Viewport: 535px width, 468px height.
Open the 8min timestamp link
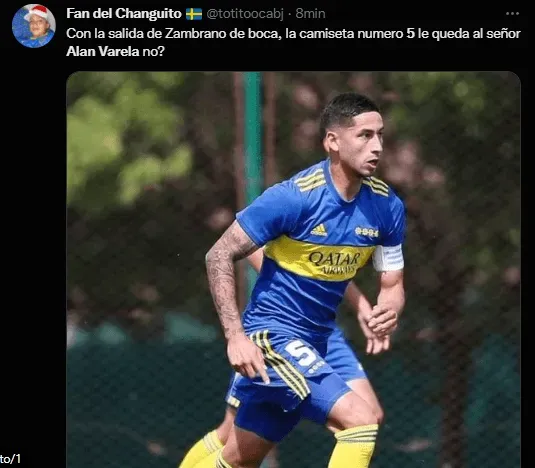[310, 14]
